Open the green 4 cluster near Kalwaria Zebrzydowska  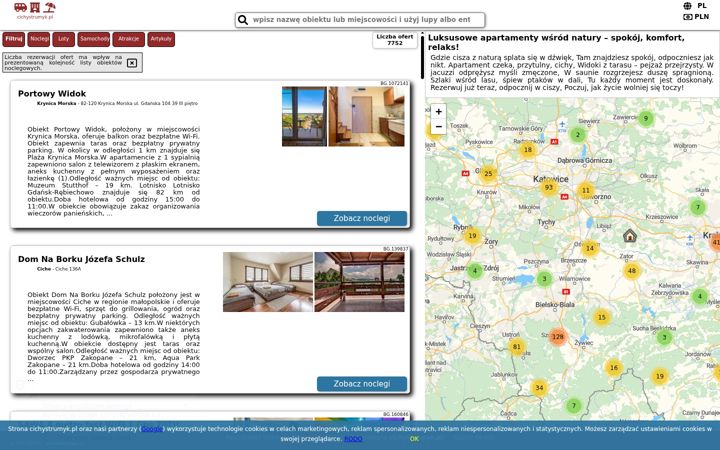[700, 296]
